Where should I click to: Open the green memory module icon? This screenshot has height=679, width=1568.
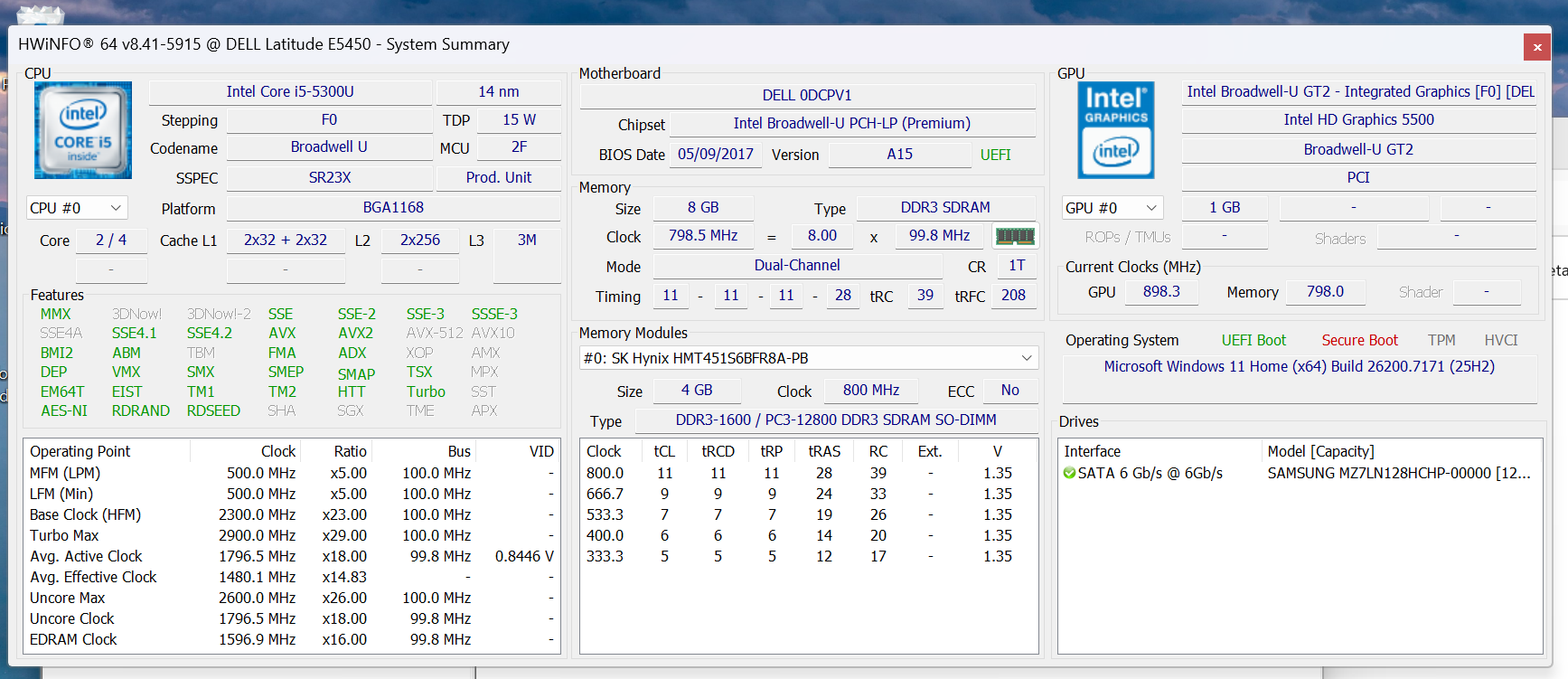(x=1015, y=237)
